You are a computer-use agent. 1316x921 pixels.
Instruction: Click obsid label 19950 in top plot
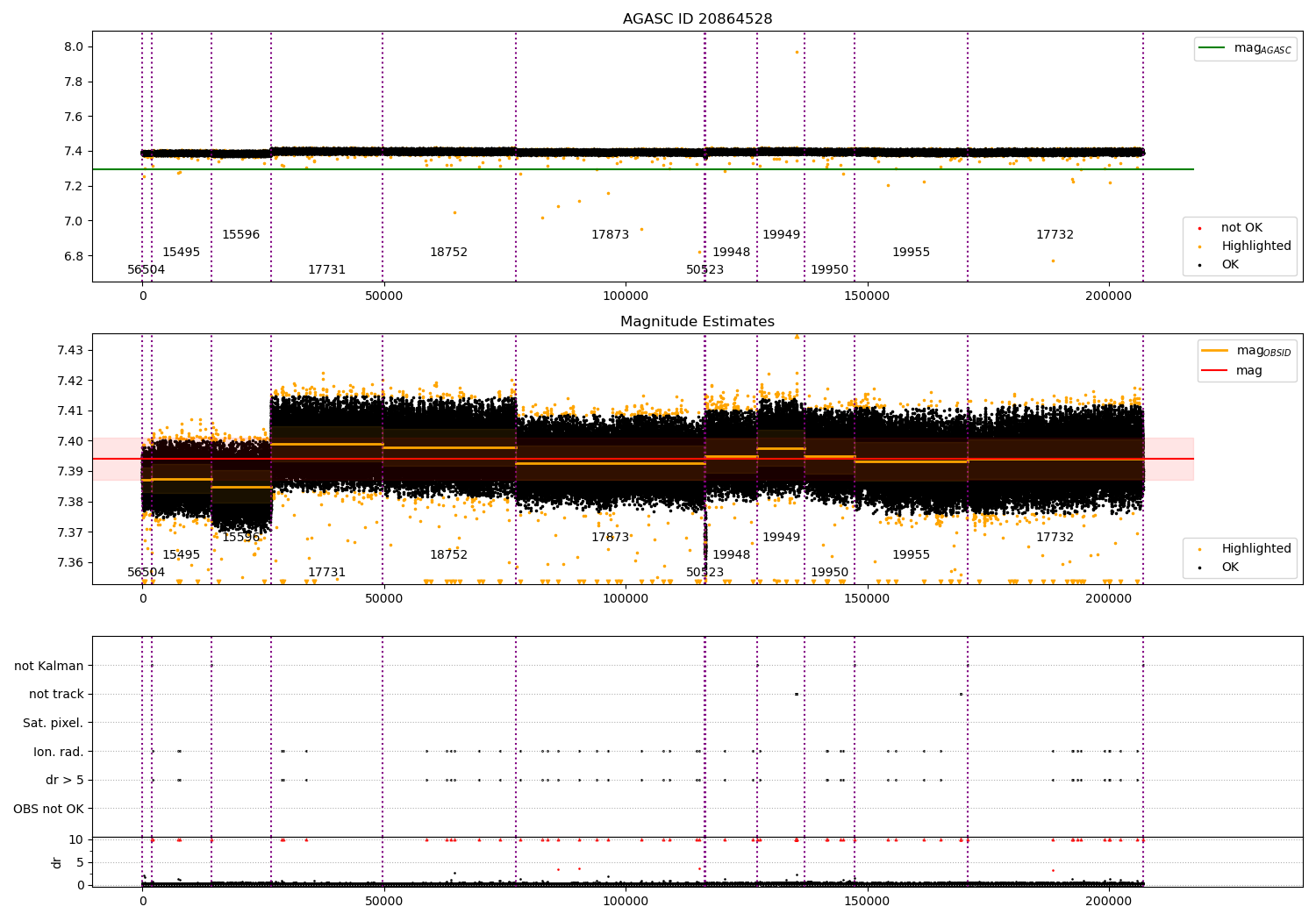[830, 270]
